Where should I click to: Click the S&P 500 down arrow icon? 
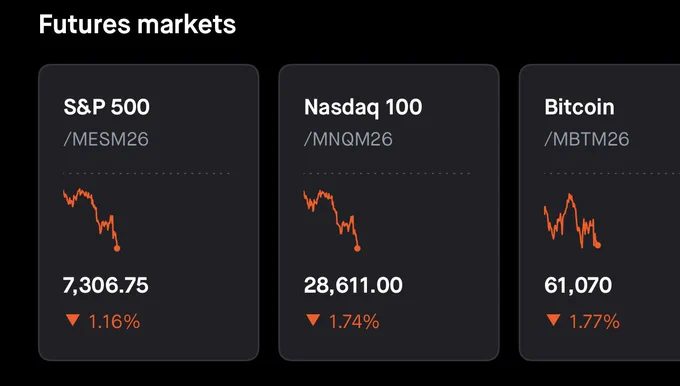coord(73,321)
